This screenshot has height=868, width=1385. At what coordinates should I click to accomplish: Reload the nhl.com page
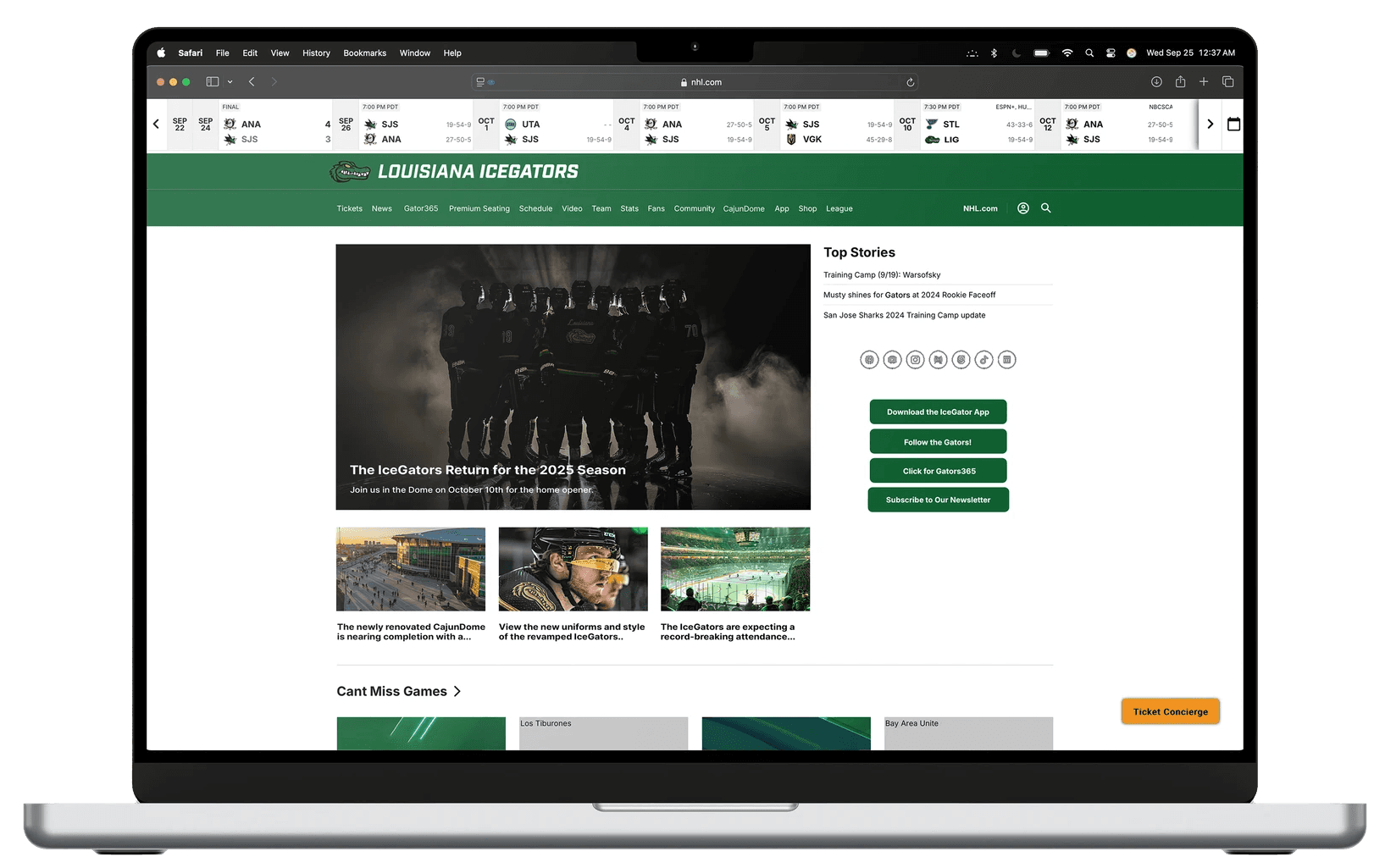(x=911, y=82)
